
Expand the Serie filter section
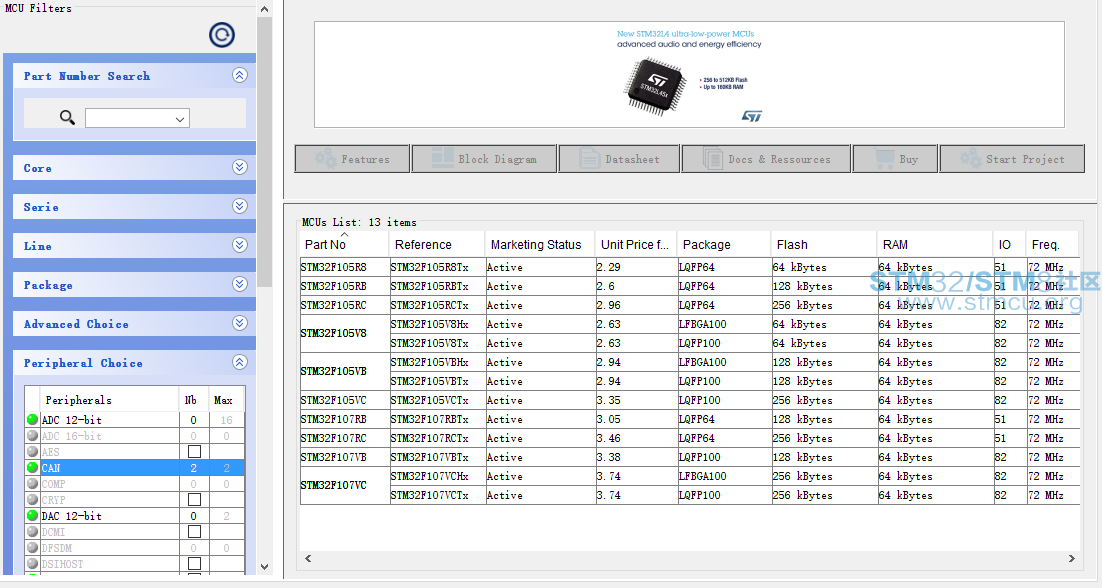click(x=240, y=206)
